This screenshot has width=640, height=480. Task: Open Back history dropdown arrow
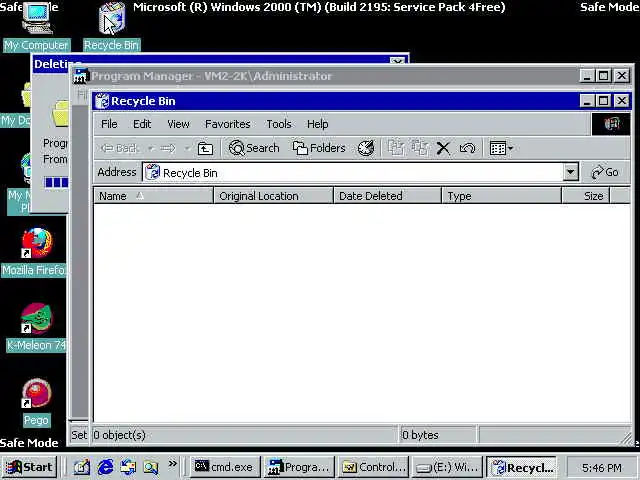[x=151, y=148]
